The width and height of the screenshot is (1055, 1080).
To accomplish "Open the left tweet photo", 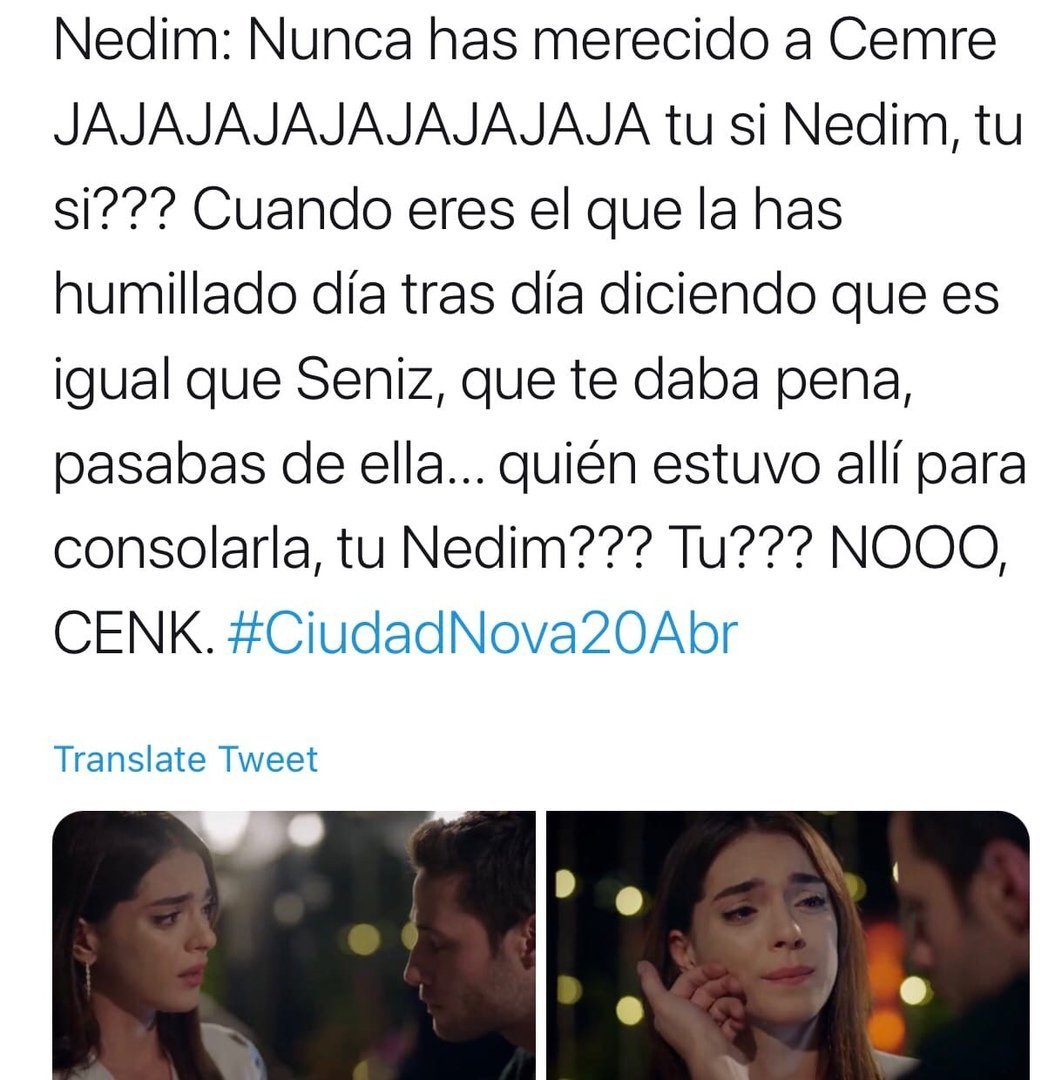I will (x=294, y=945).
